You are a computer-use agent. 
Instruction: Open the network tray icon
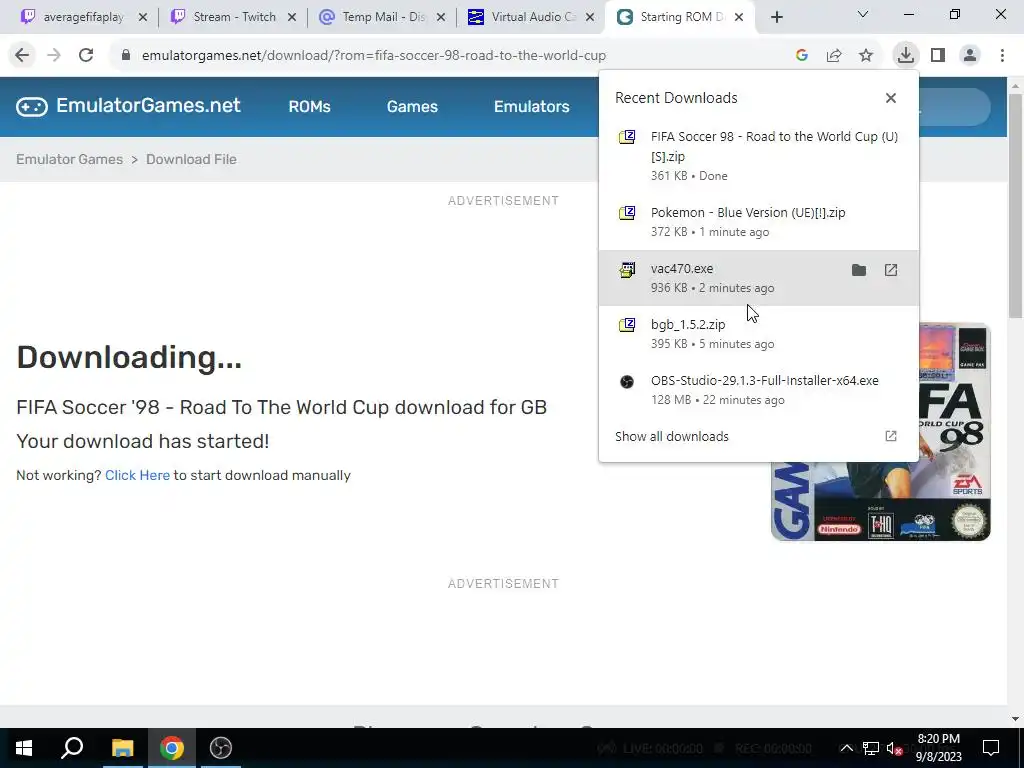(871, 748)
